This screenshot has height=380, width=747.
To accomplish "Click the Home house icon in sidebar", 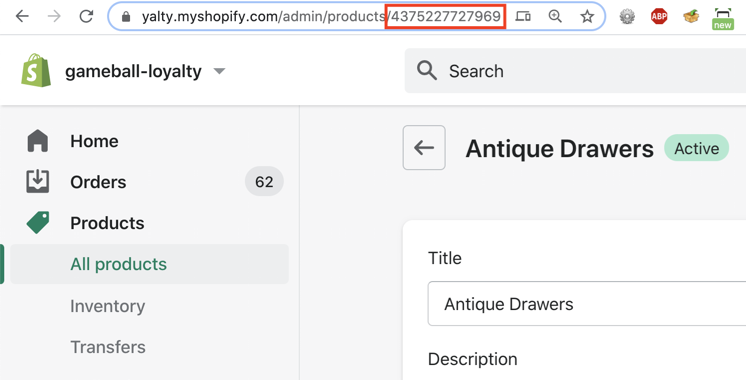I will [x=38, y=141].
